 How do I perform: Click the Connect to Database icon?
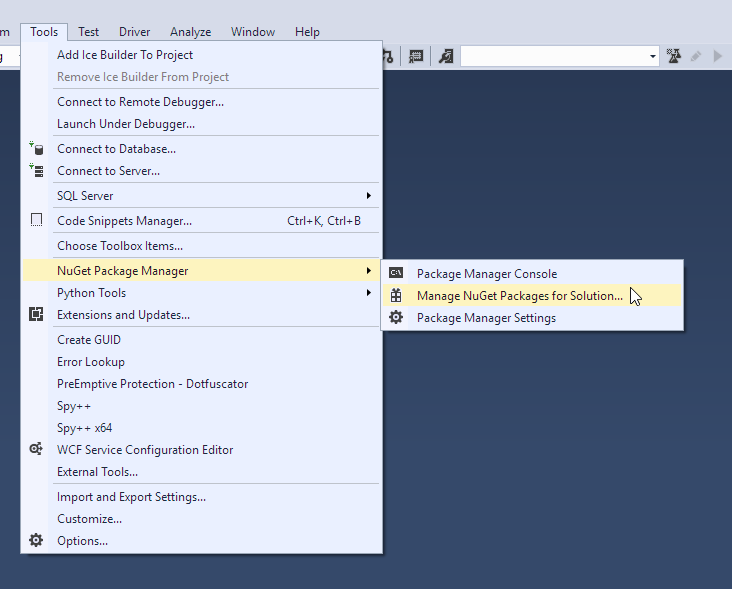[37, 149]
